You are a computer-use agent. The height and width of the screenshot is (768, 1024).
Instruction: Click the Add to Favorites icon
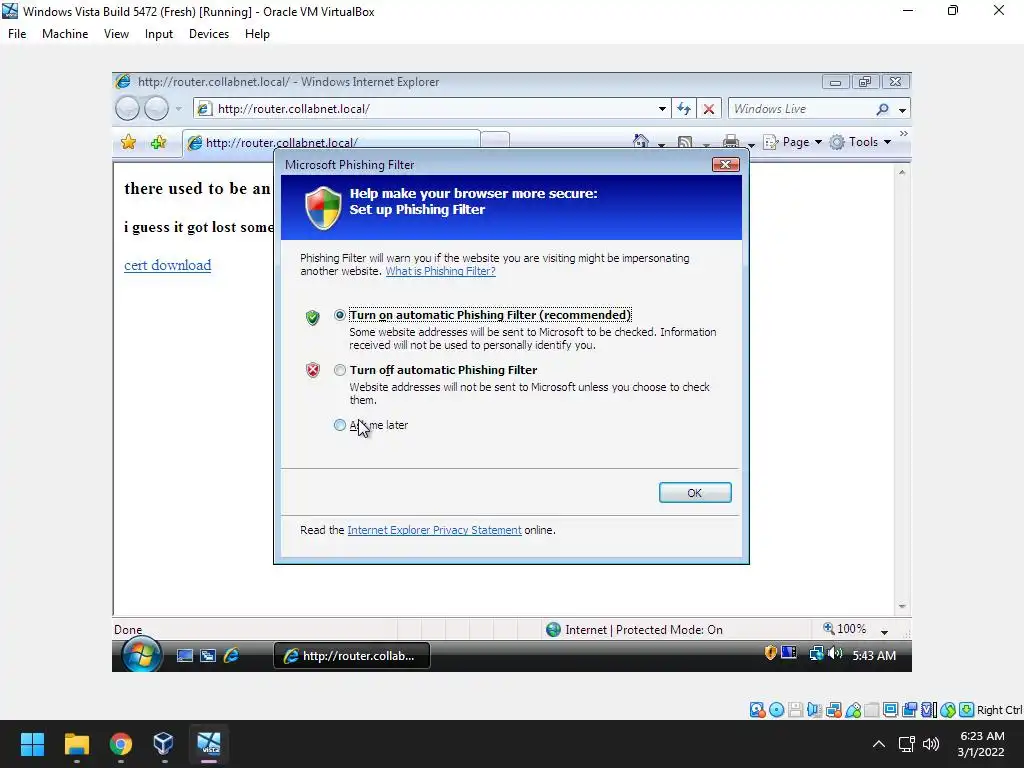click(x=158, y=142)
